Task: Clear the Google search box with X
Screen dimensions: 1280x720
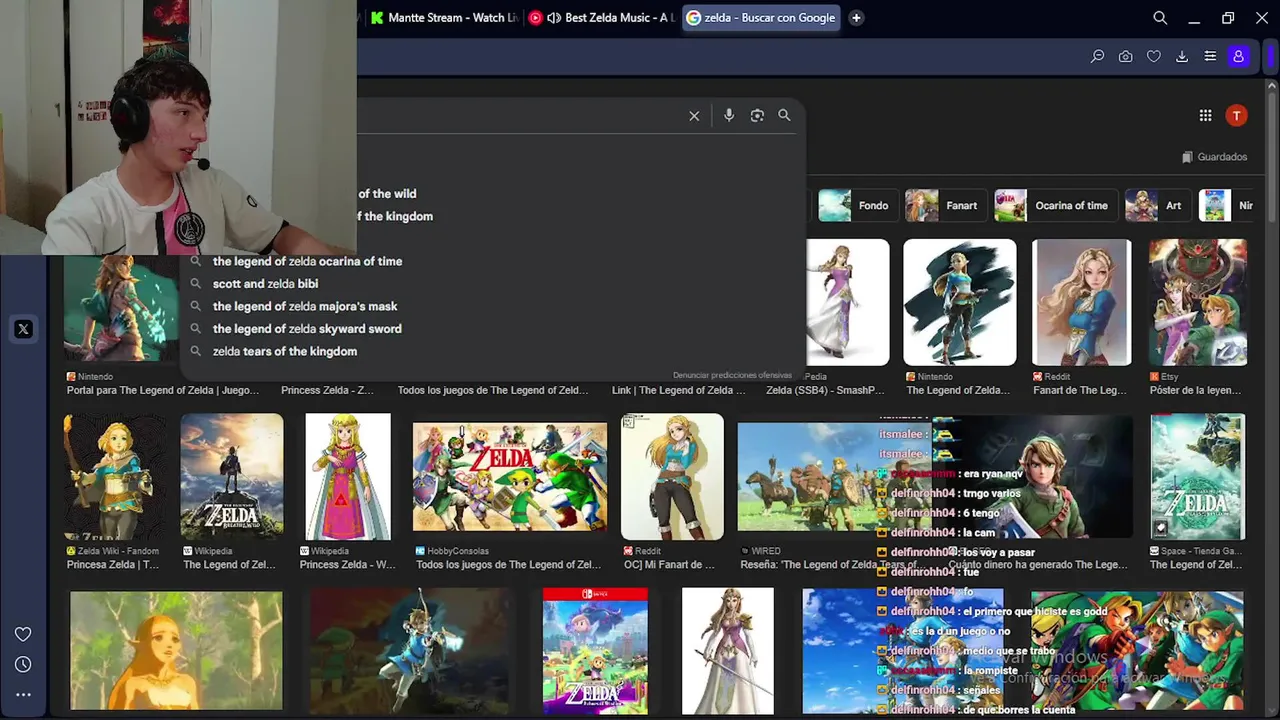Action: 694,116
